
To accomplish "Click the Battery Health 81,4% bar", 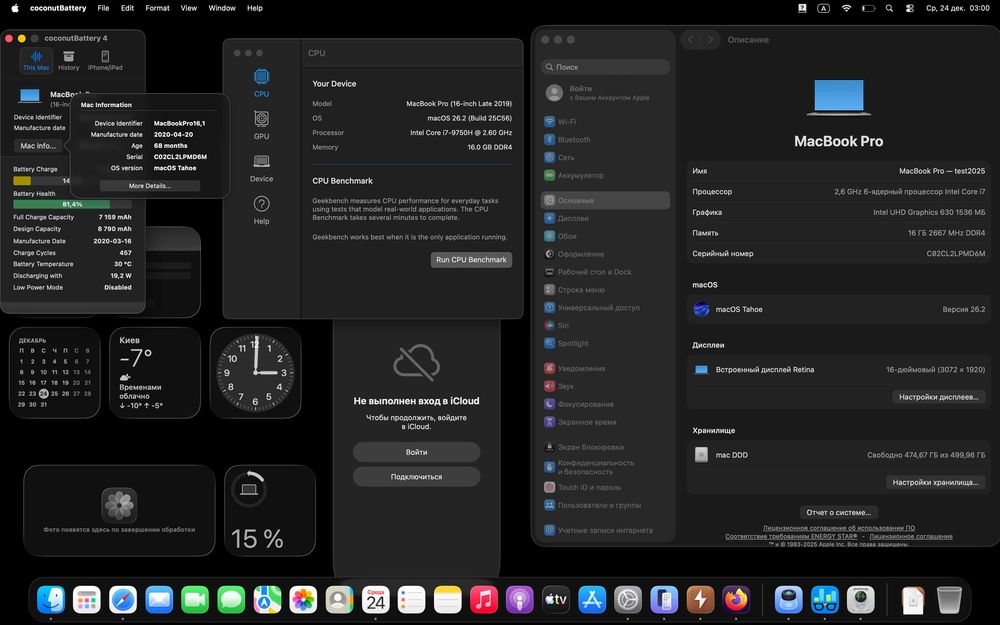I will pos(72,205).
